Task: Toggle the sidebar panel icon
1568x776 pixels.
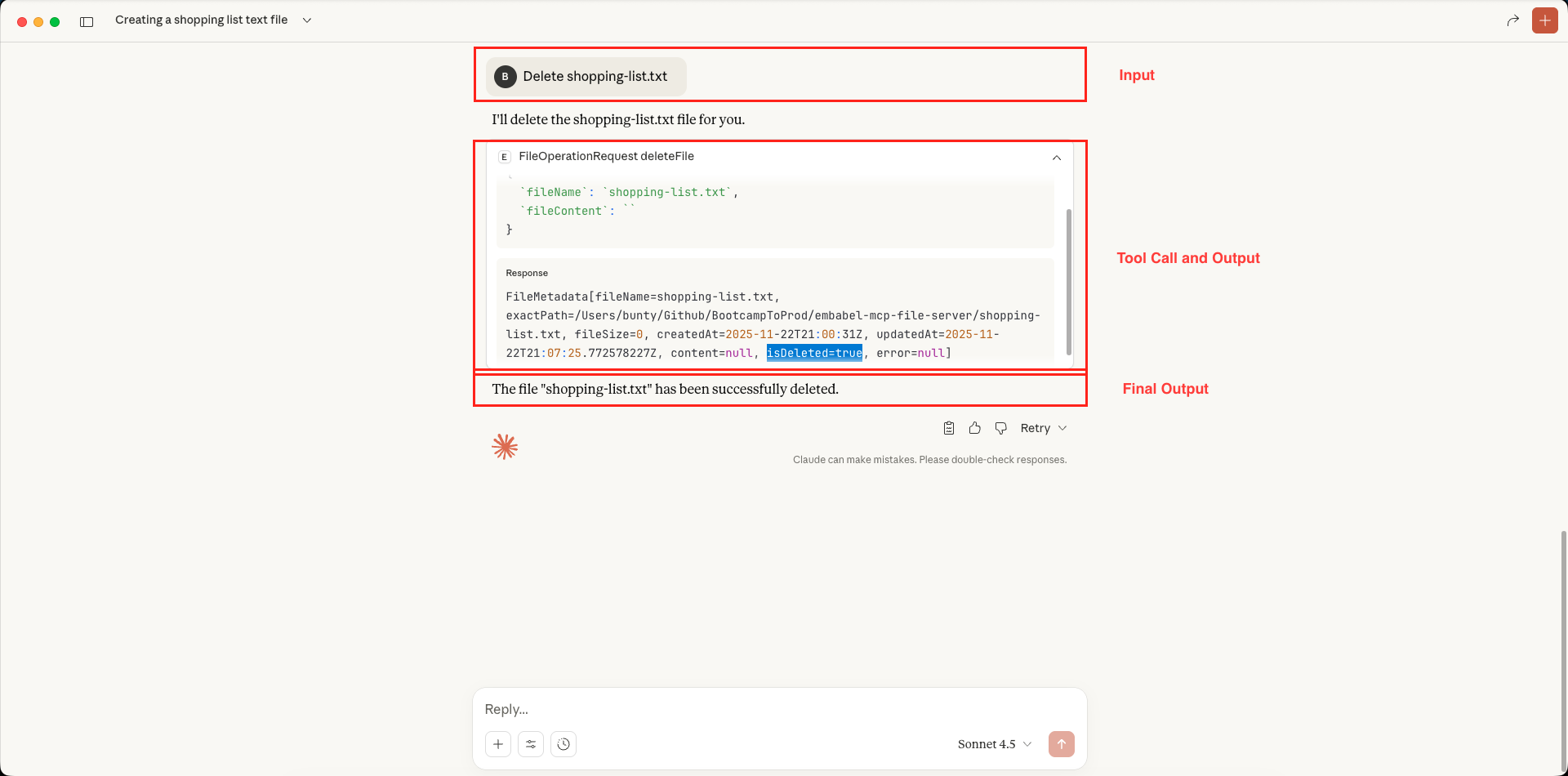Action: tap(87, 21)
